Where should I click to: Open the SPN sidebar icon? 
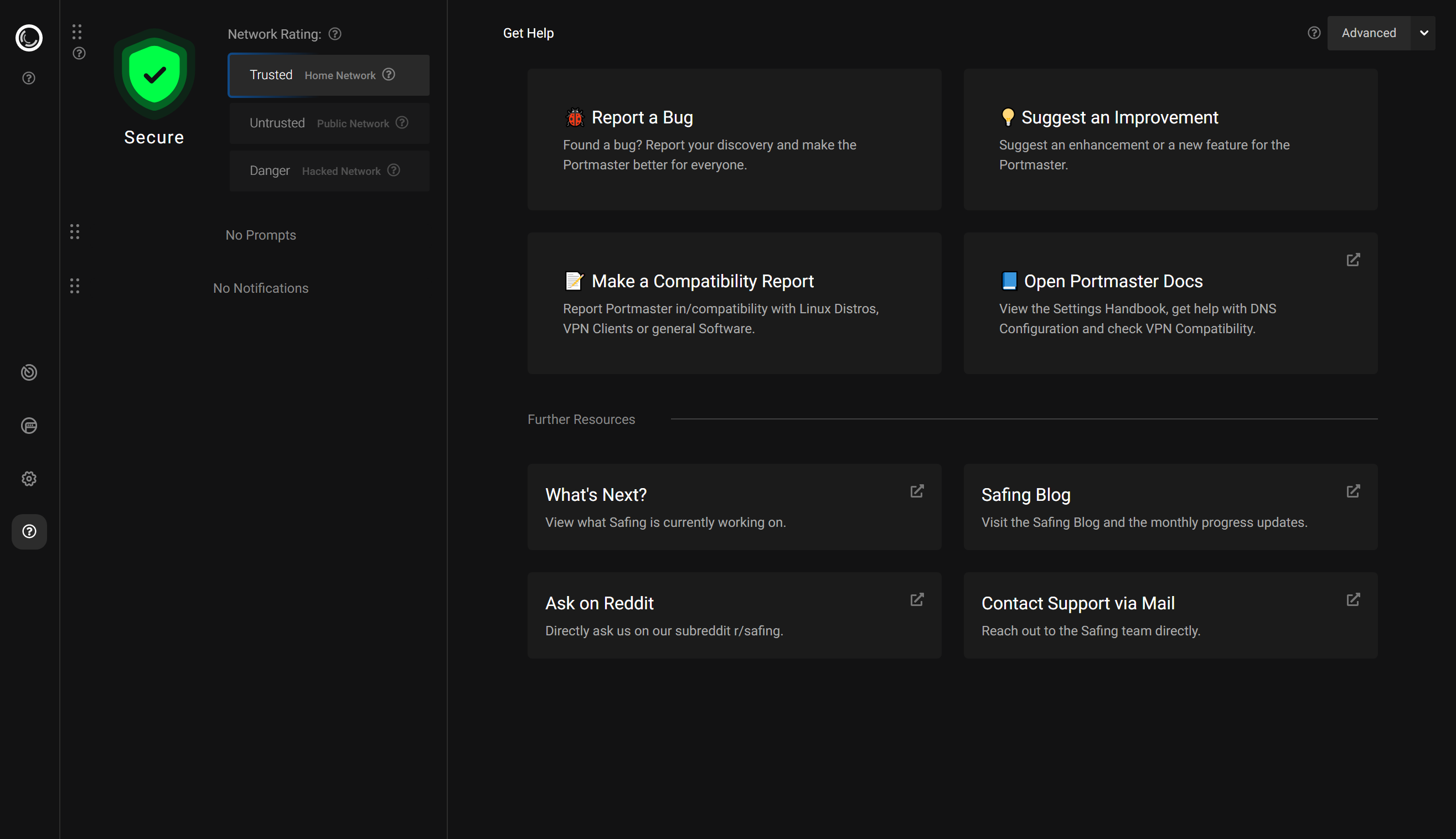[x=29, y=426]
